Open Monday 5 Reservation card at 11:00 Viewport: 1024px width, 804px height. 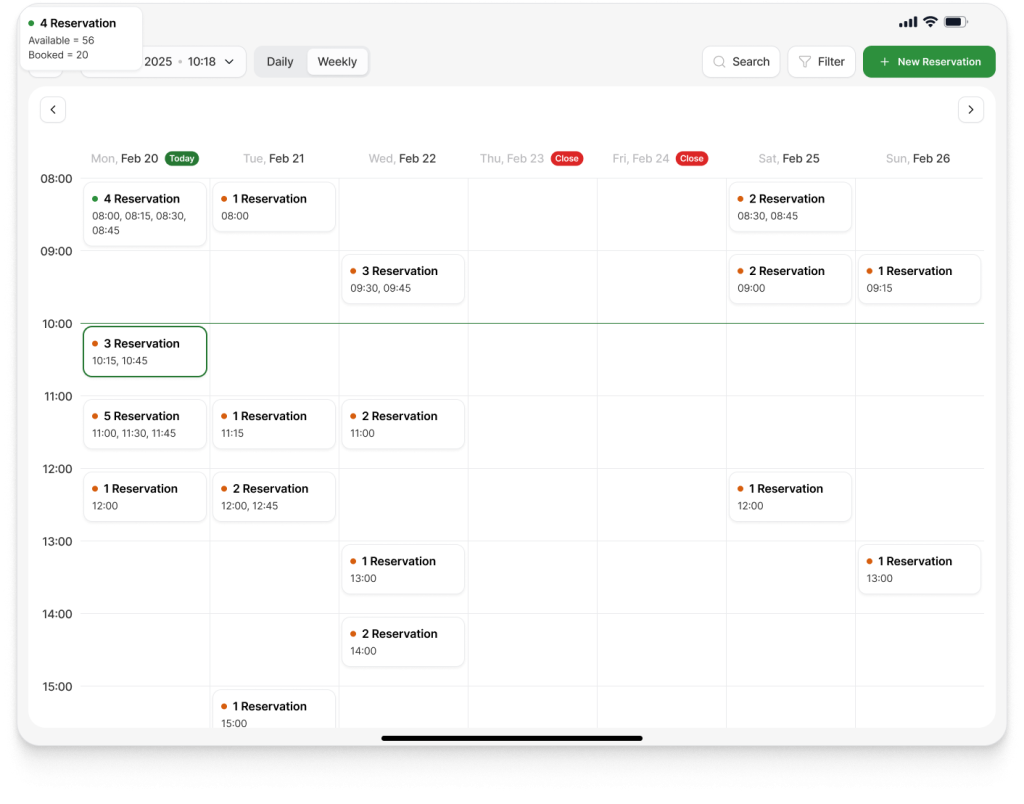click(x=145, y=425)
